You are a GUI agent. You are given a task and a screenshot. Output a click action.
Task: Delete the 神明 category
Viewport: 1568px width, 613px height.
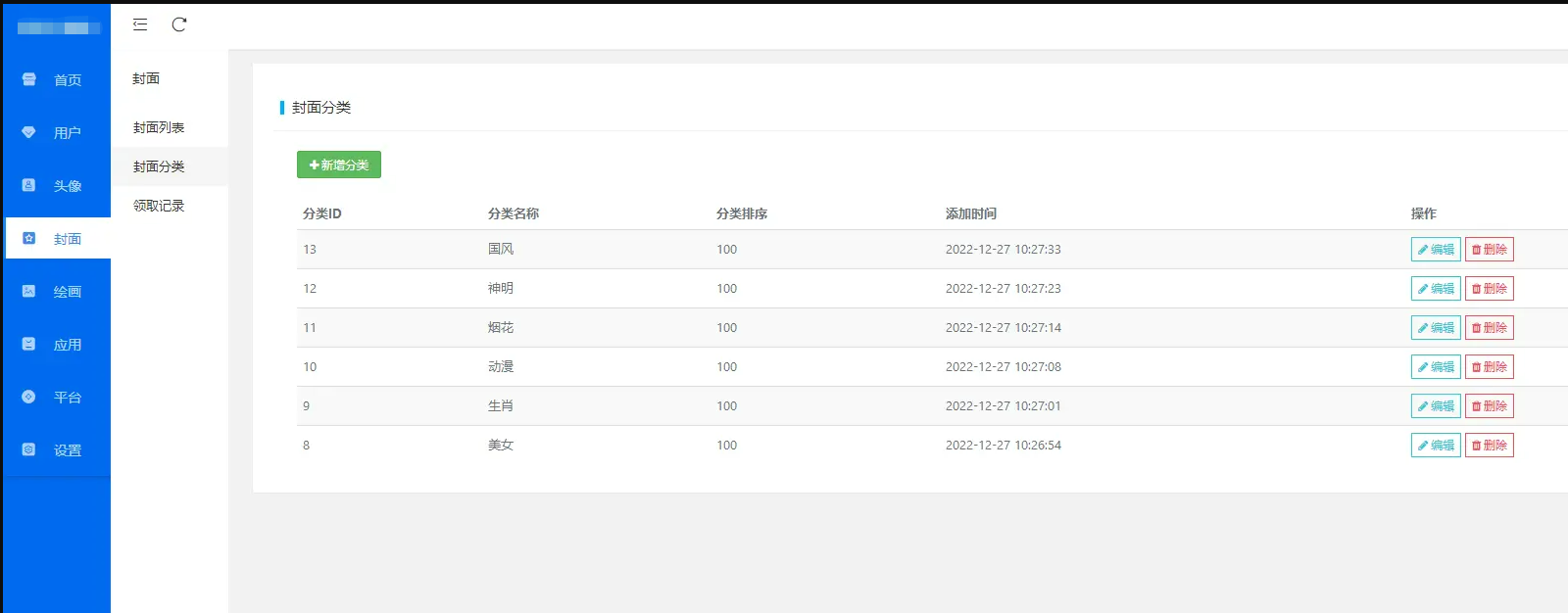click(1490, 288)
